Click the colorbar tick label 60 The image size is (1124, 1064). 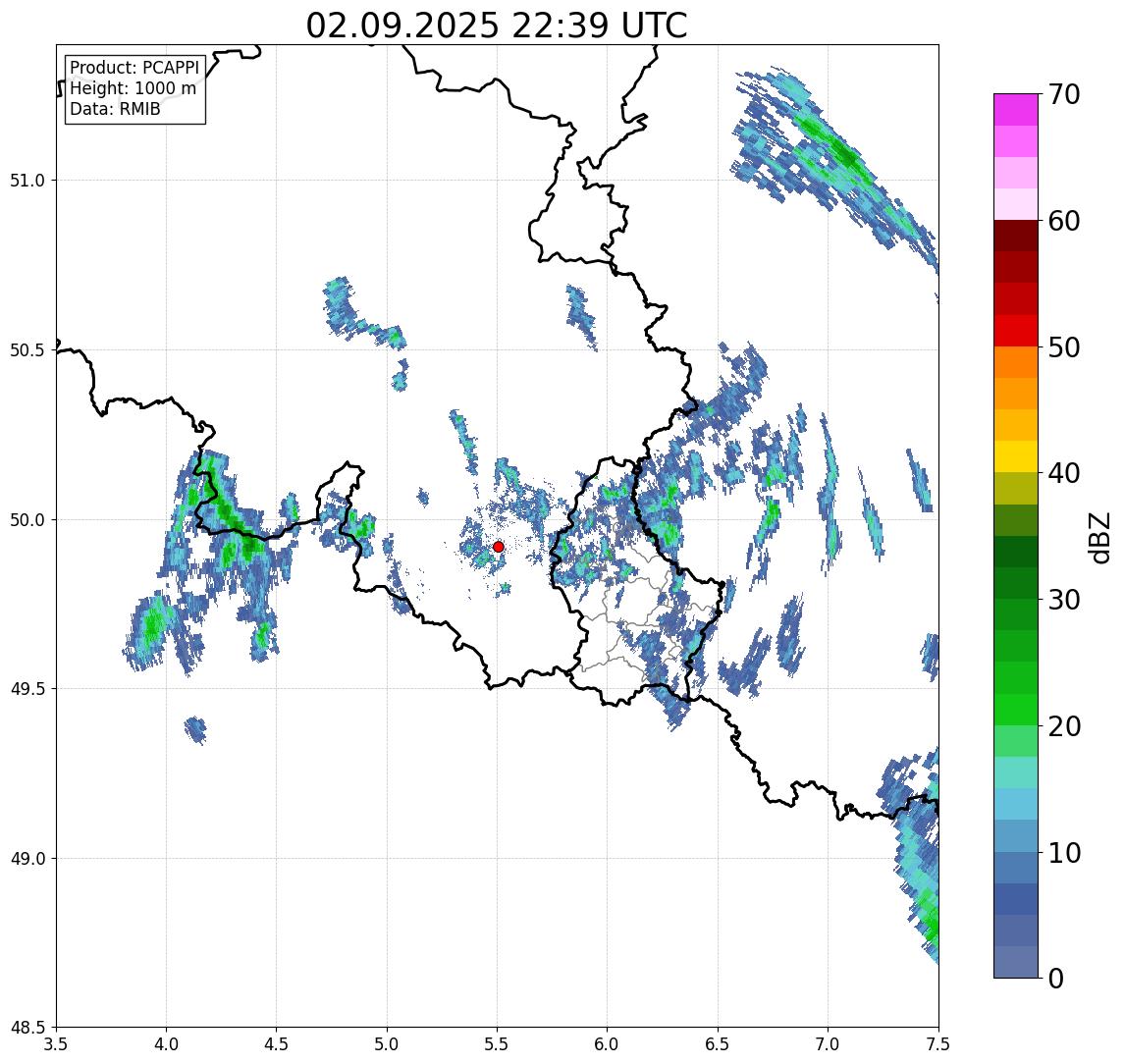pos(1064,221)
